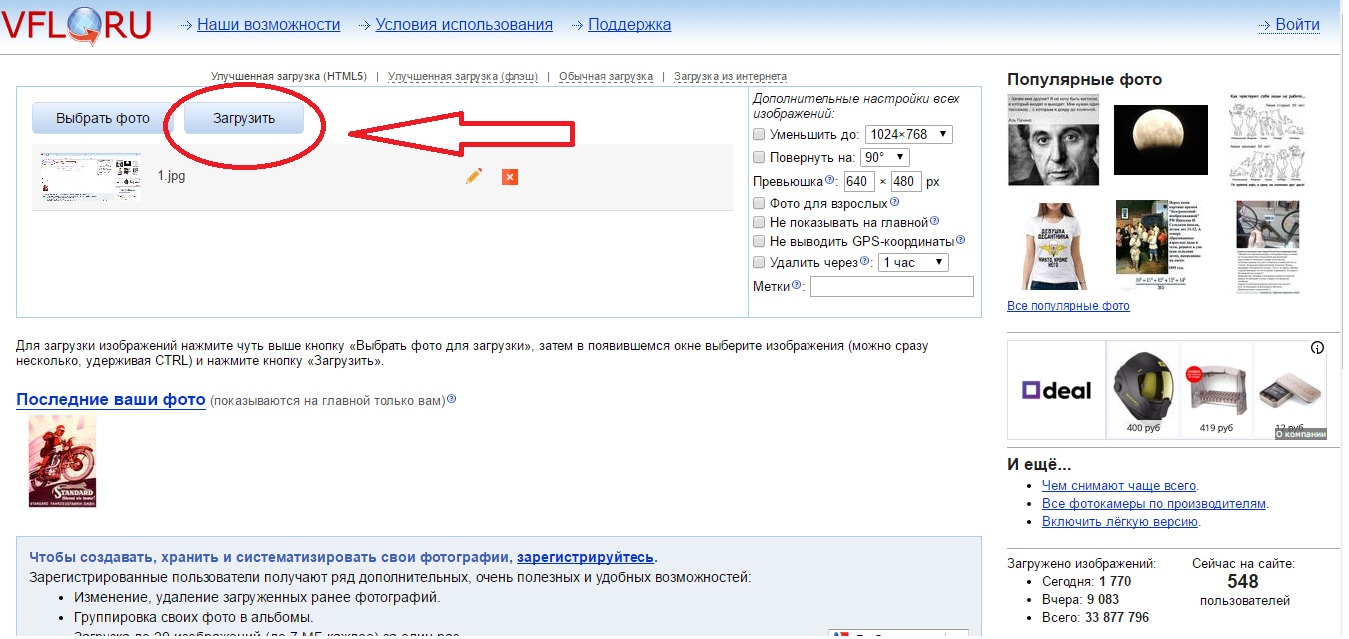The image size is (1349, 639).
Task: Open the group of people popular photo
Action: pos(1160,246)
